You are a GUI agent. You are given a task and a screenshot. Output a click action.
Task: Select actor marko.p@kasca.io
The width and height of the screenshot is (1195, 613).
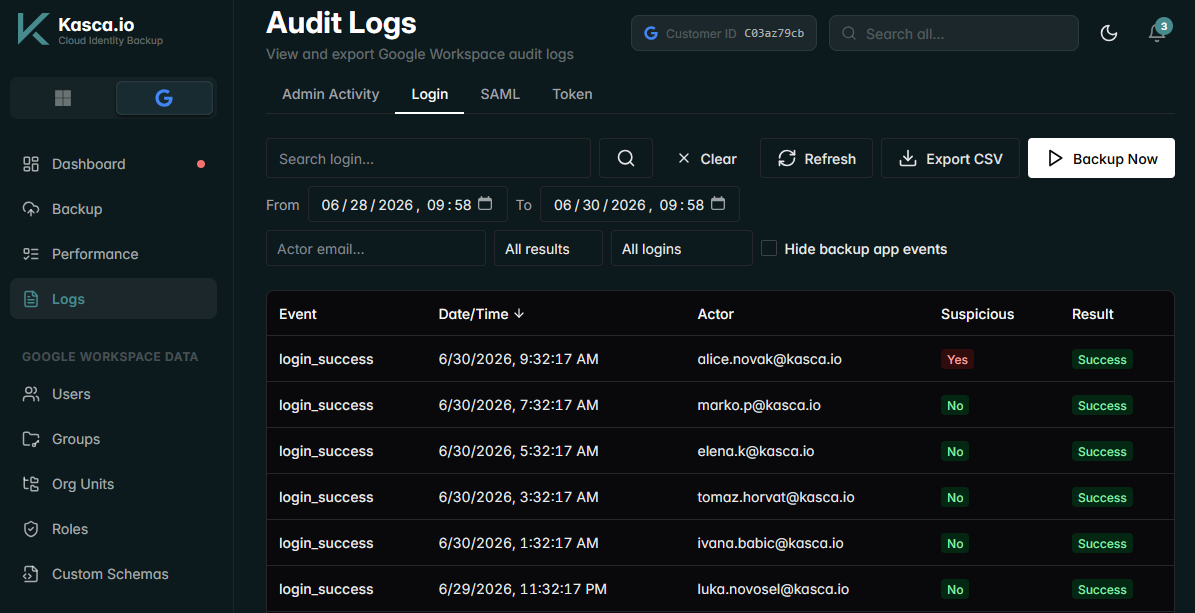pos(759,405)
